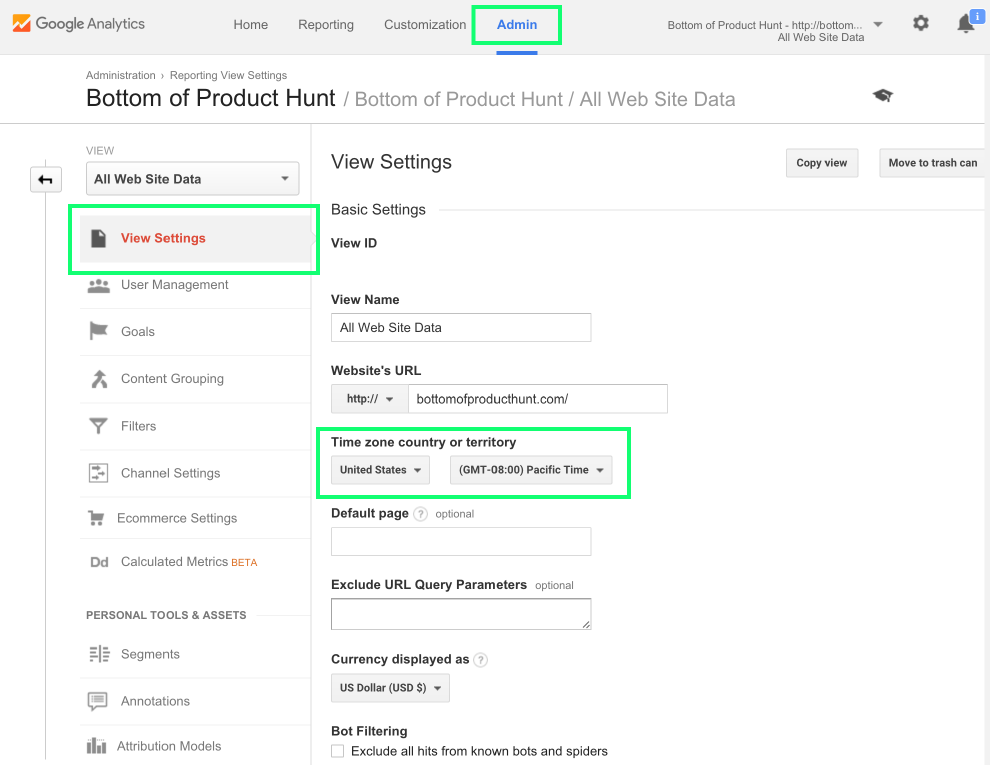990x765 pixels.
Task: Open the notifications bell icon
Action: (965, 24)
